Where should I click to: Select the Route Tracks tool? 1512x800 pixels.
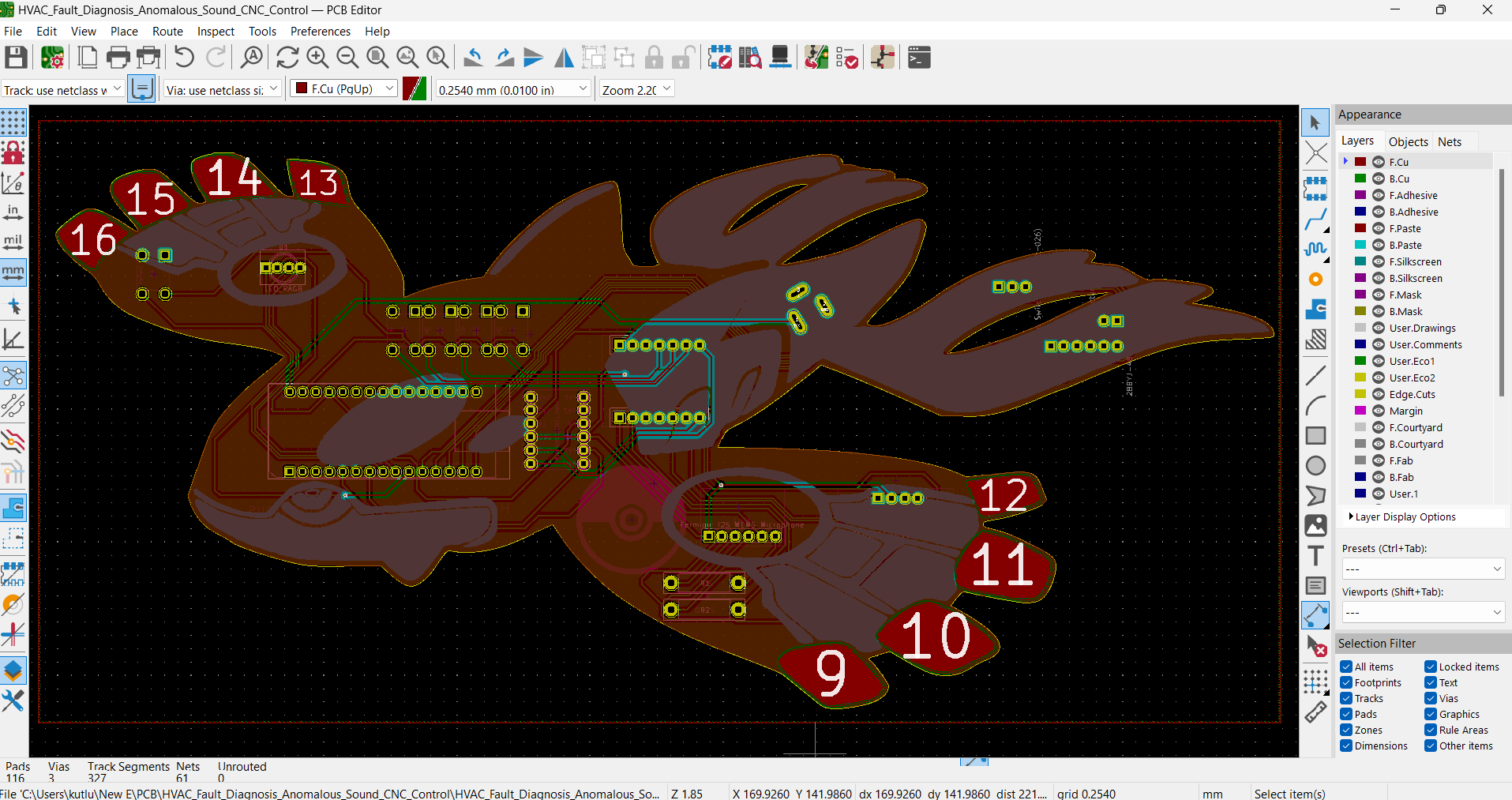click(x=1316, y=220)
